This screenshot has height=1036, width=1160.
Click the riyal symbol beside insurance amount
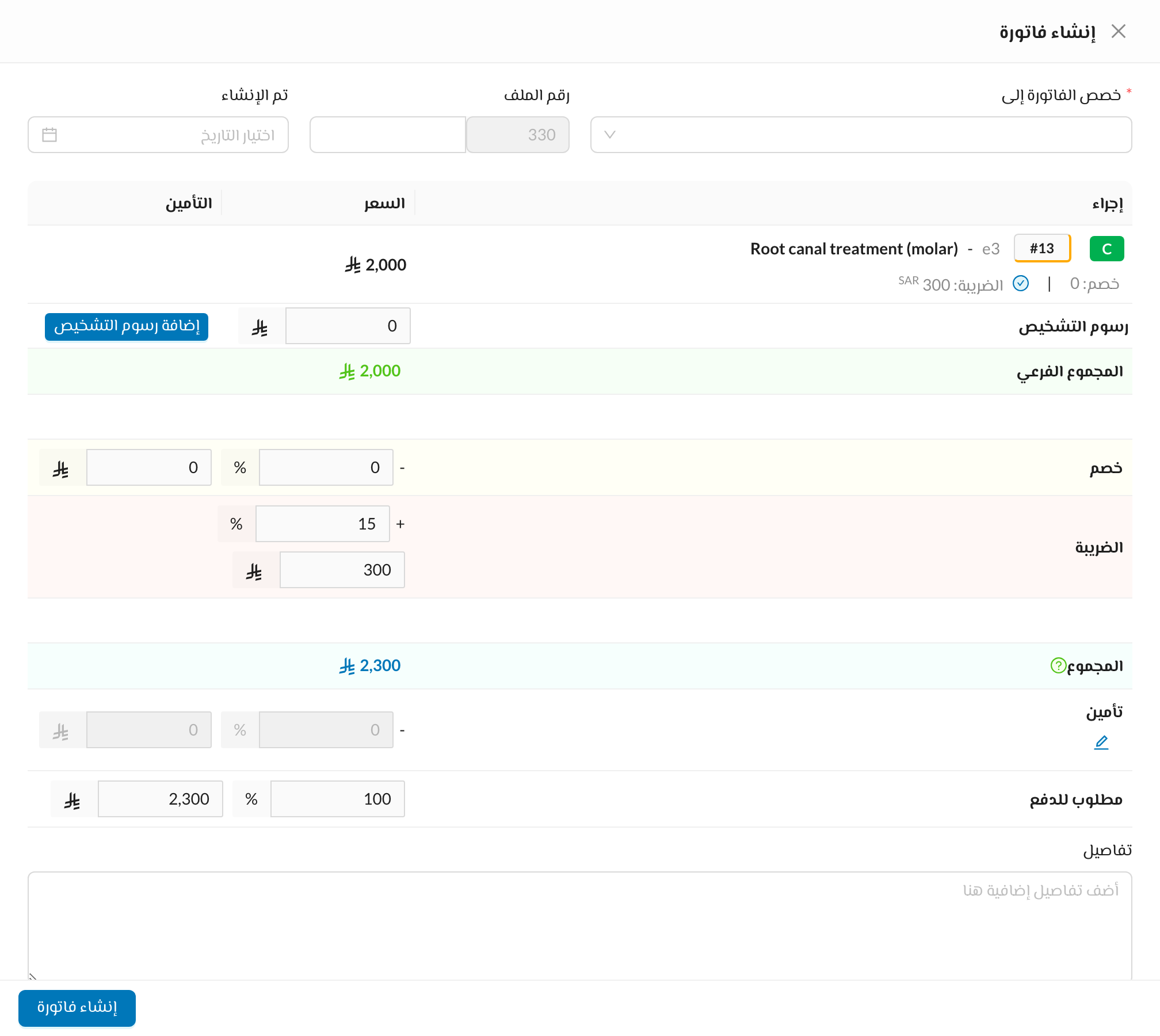click(61, 731)
